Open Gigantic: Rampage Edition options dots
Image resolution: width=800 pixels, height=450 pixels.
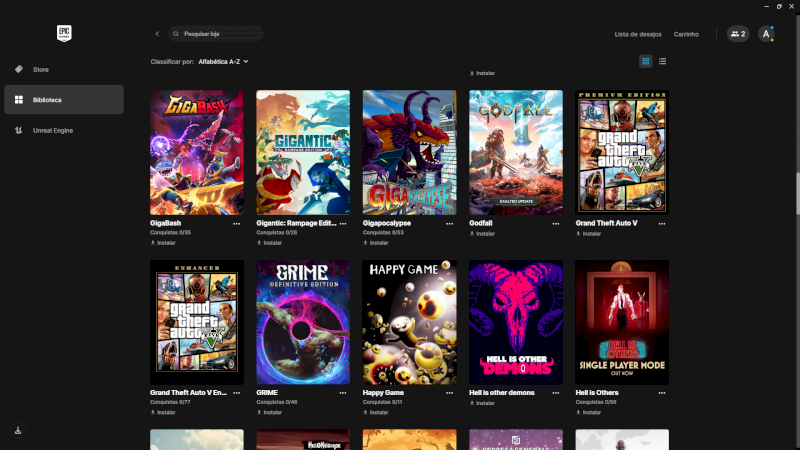pos(343,223)
